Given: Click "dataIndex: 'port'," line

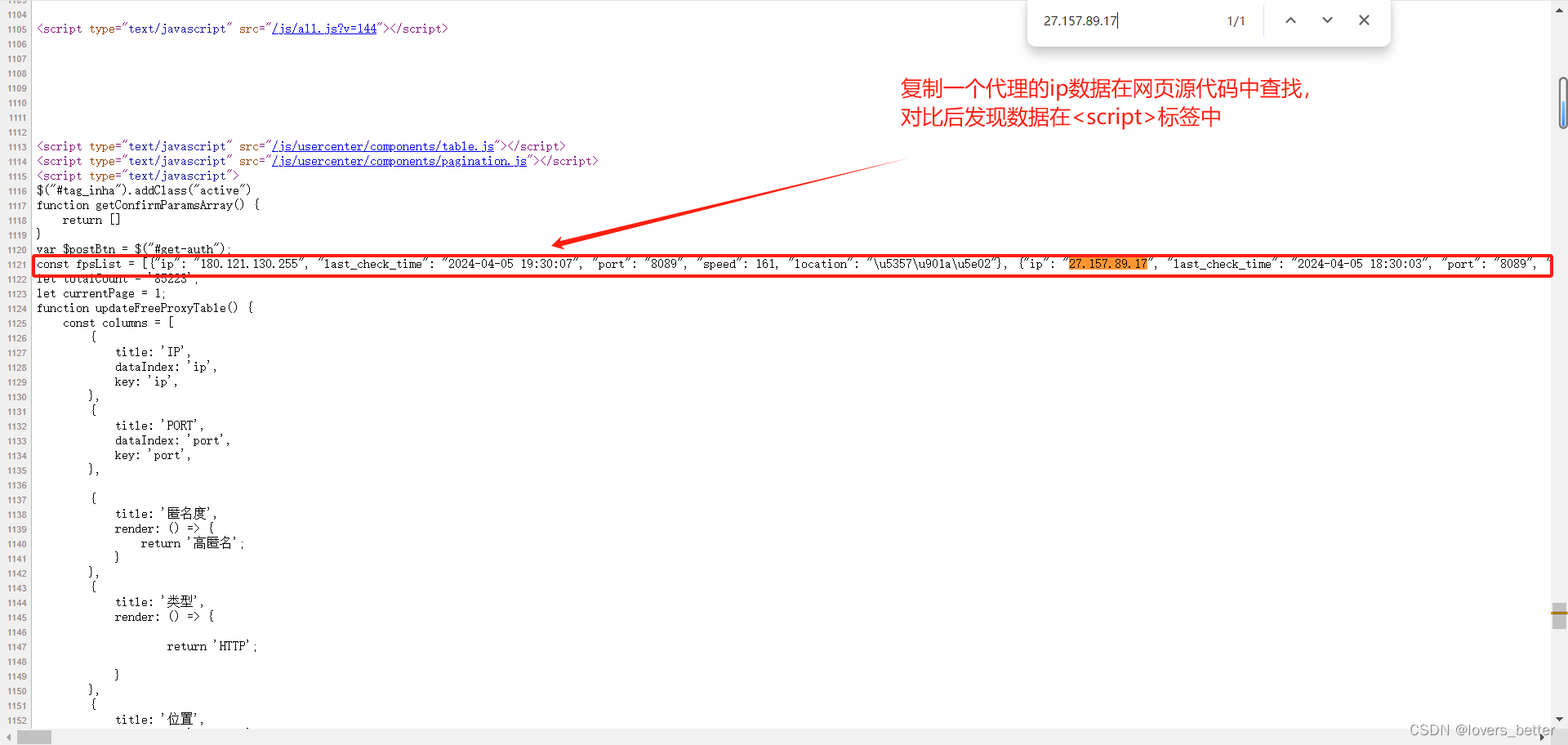Looking at the screenshot, I should (x=172, y=440).
